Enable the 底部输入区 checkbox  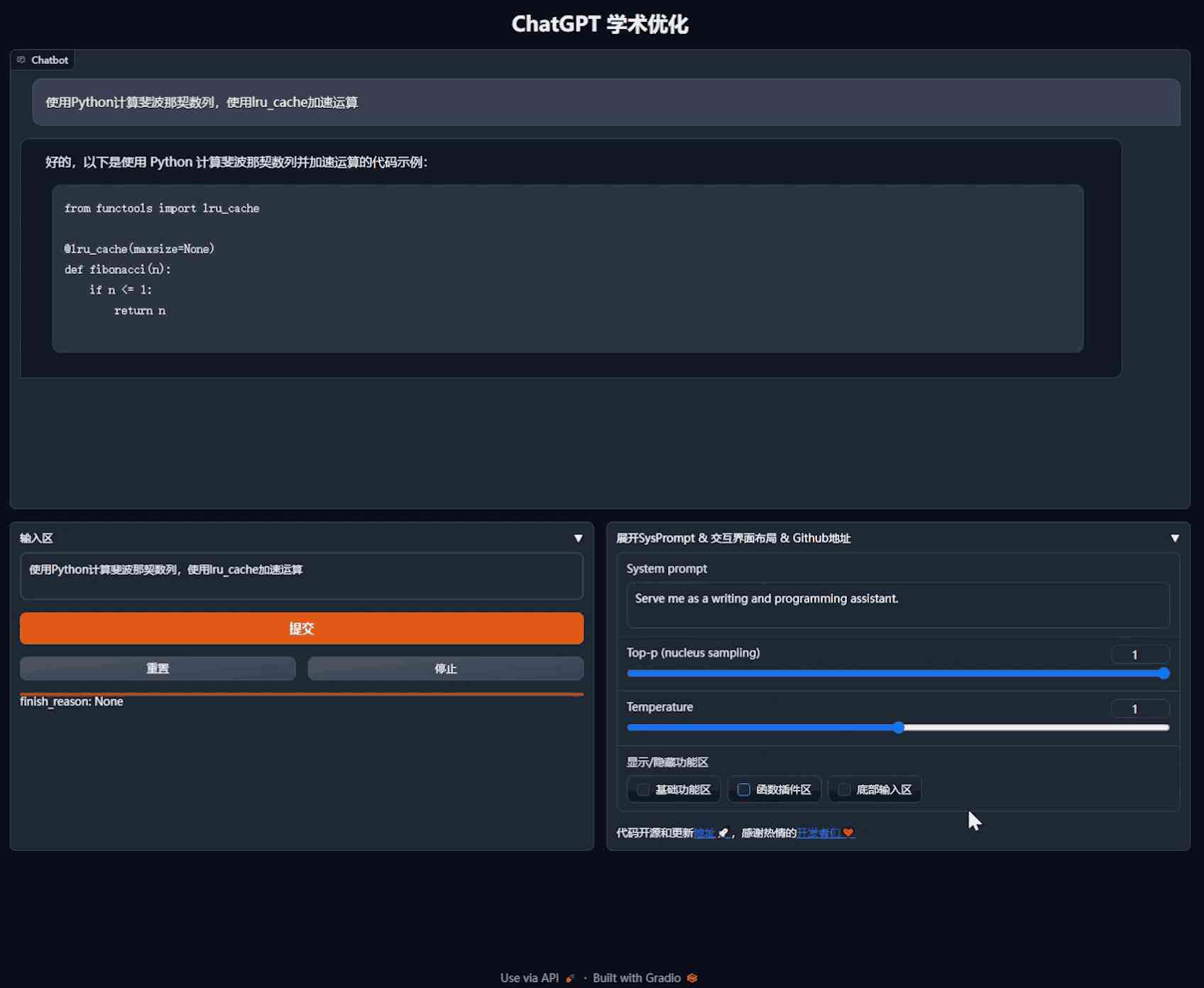[x=845, y=789]
